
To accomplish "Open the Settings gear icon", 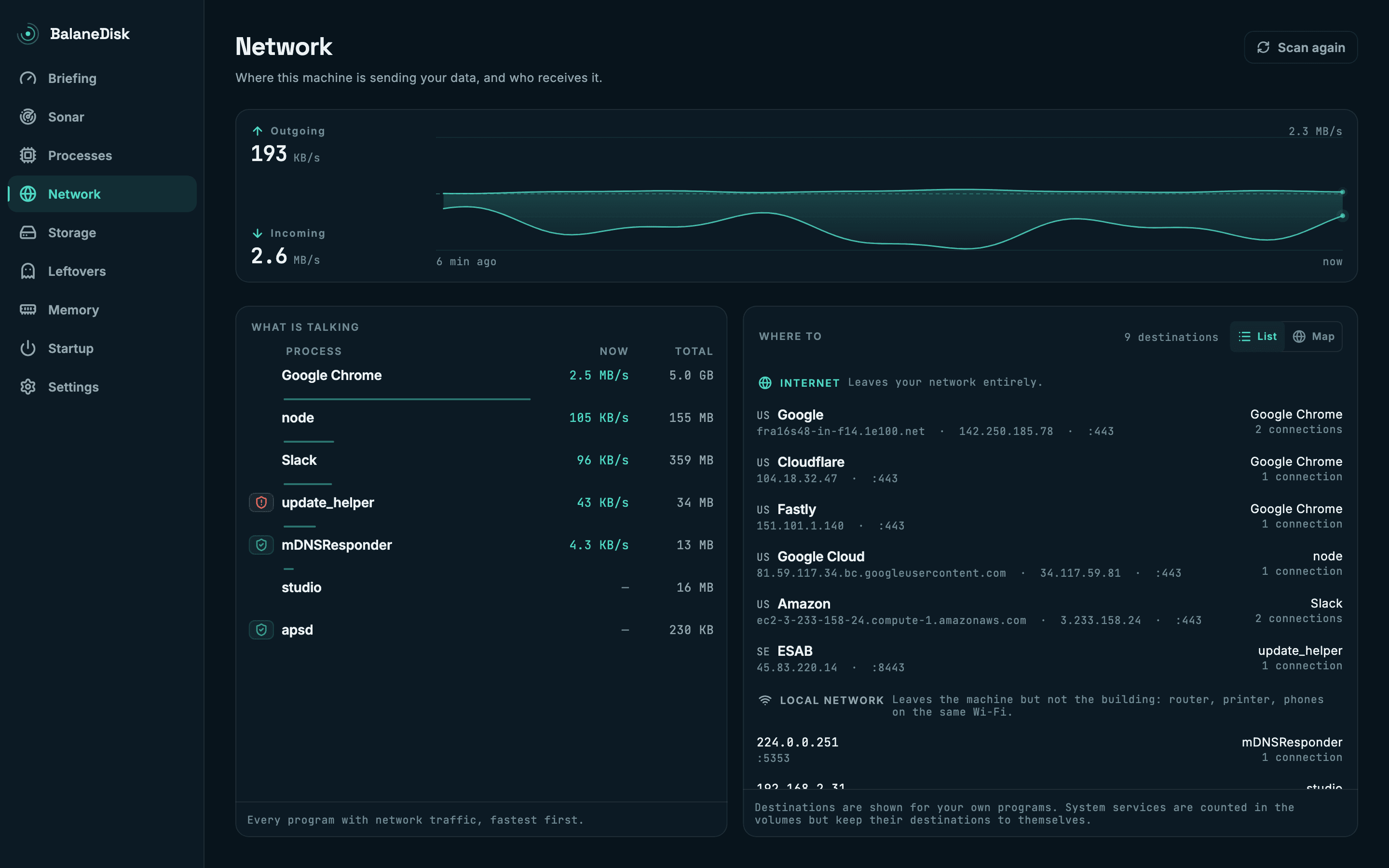I will (27, 387).
